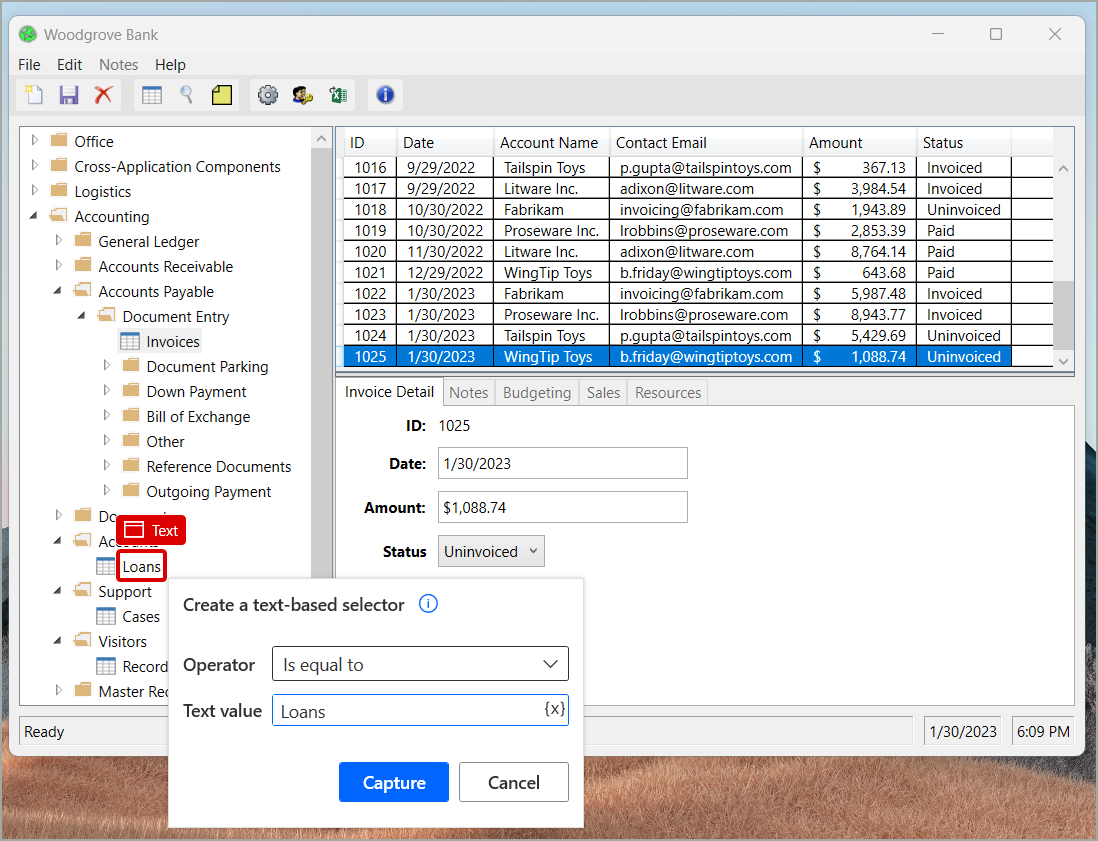Save changes with the Save toolbar icon
Screen dimensions: 1098x841
[68, 94]
